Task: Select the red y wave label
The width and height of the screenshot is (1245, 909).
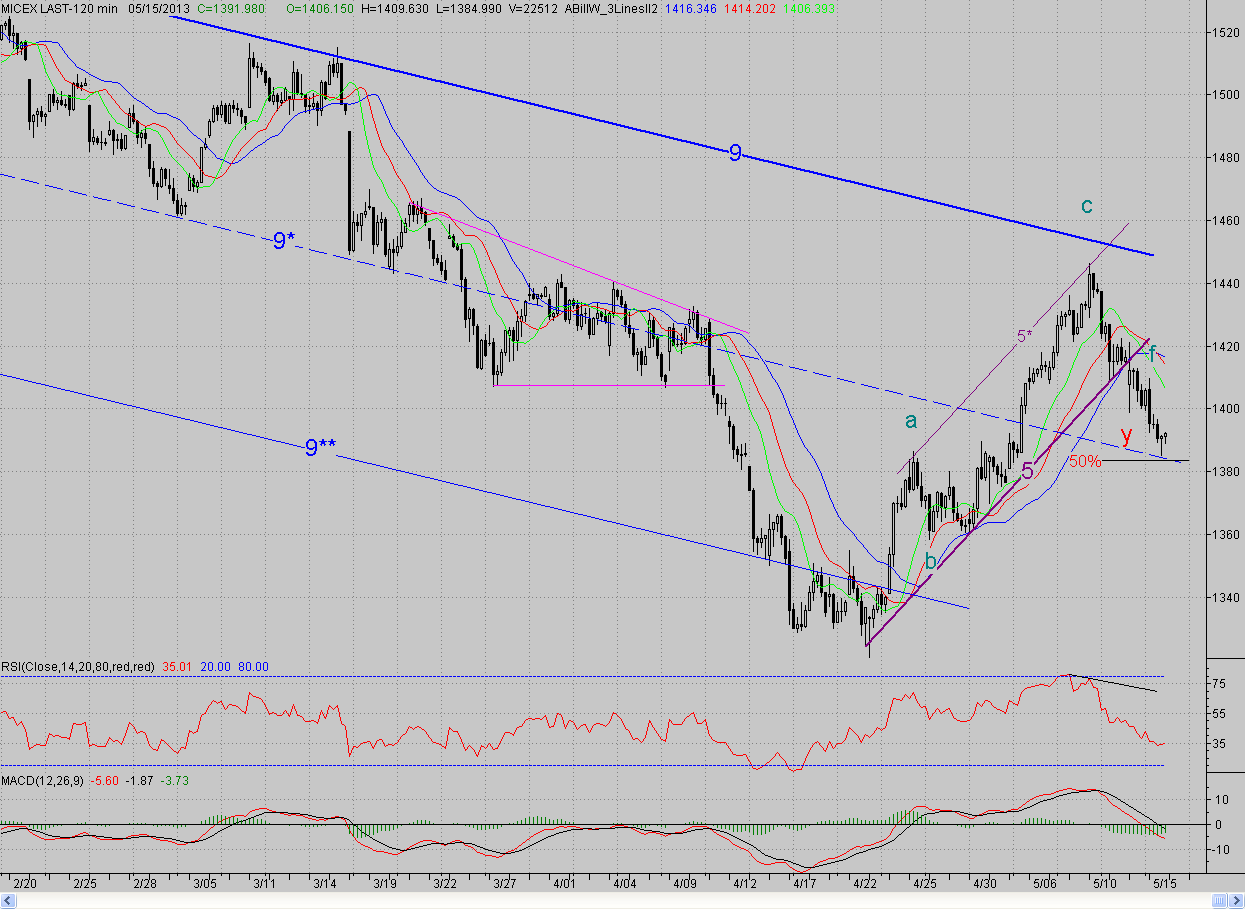Action: (x=1126, y=435)
